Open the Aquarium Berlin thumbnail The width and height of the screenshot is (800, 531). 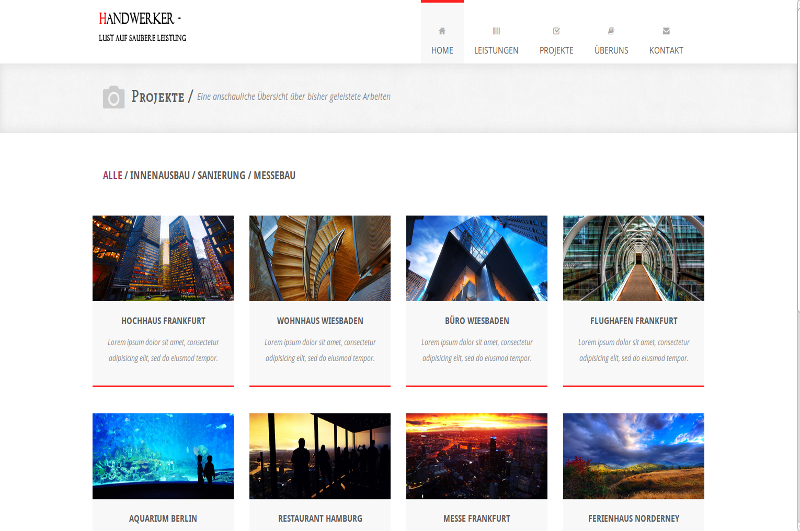163,456
